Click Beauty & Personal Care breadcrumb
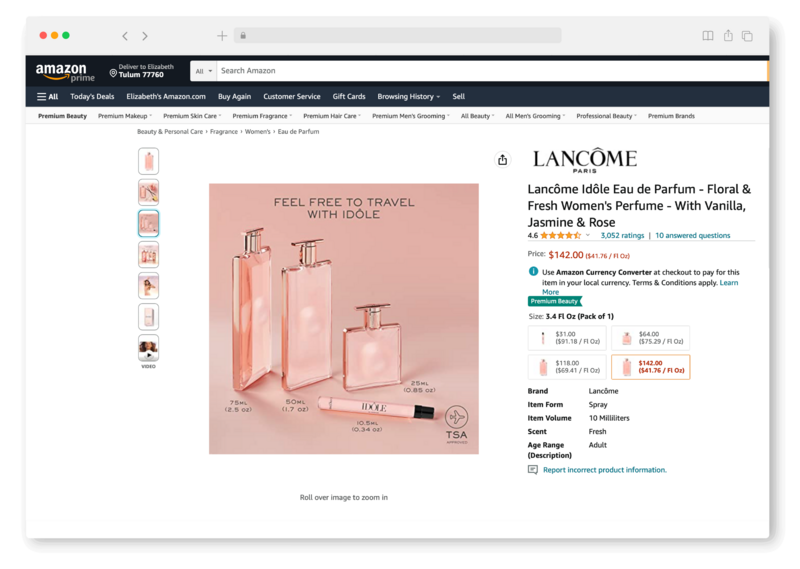 (x=170, y=132)
